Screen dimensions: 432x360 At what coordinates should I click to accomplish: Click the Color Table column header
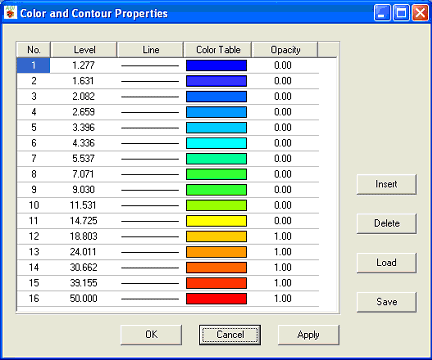(x=218, y=50)
